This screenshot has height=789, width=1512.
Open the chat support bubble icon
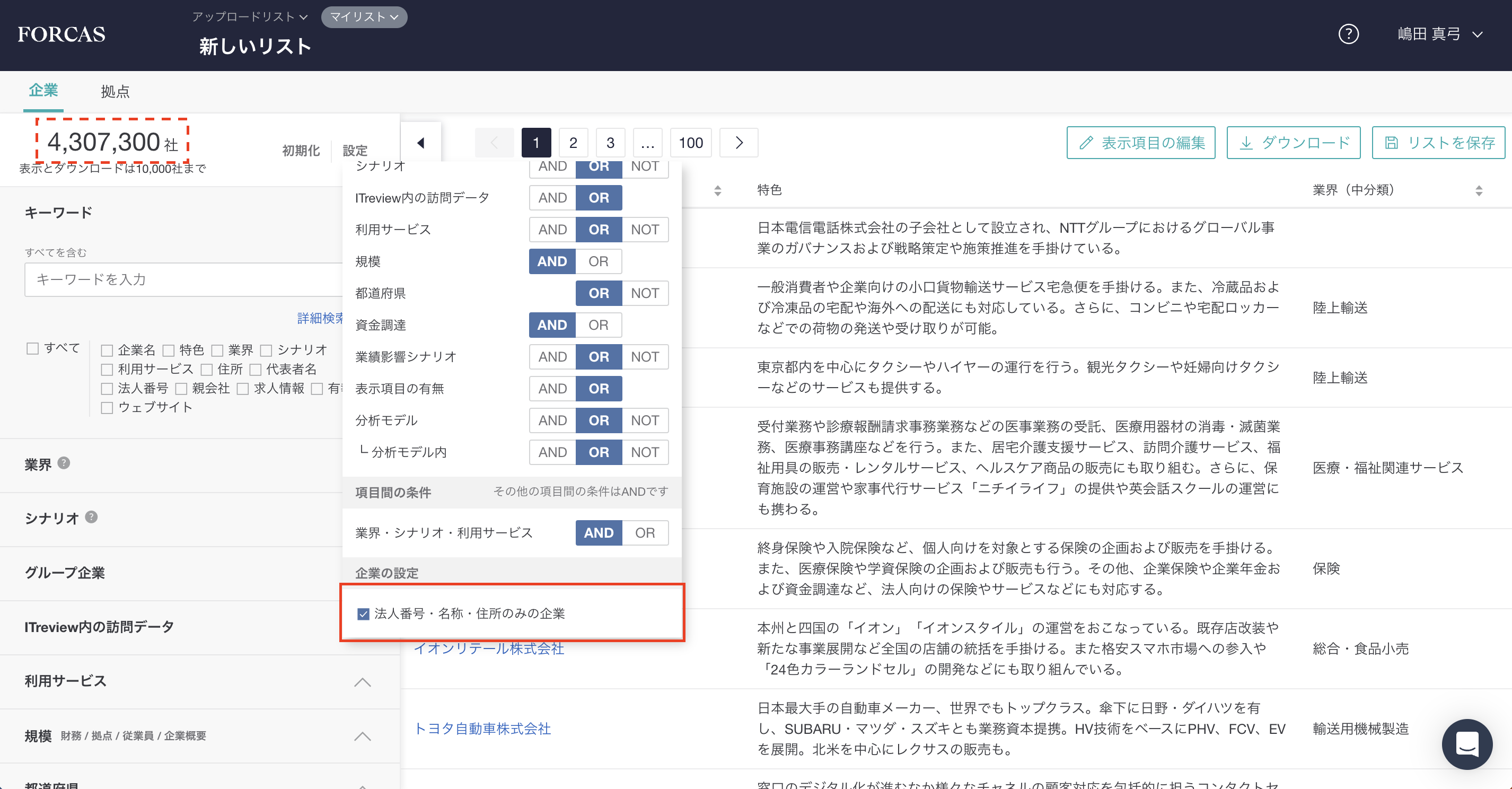point(1467,744)
